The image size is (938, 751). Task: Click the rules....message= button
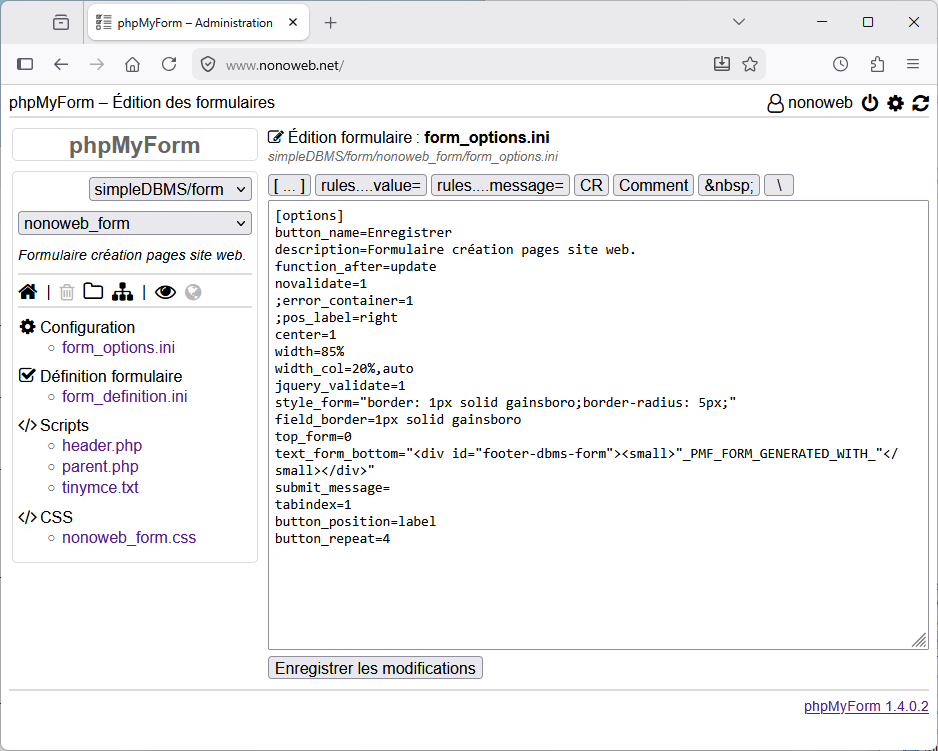click(x=500, y=186)
